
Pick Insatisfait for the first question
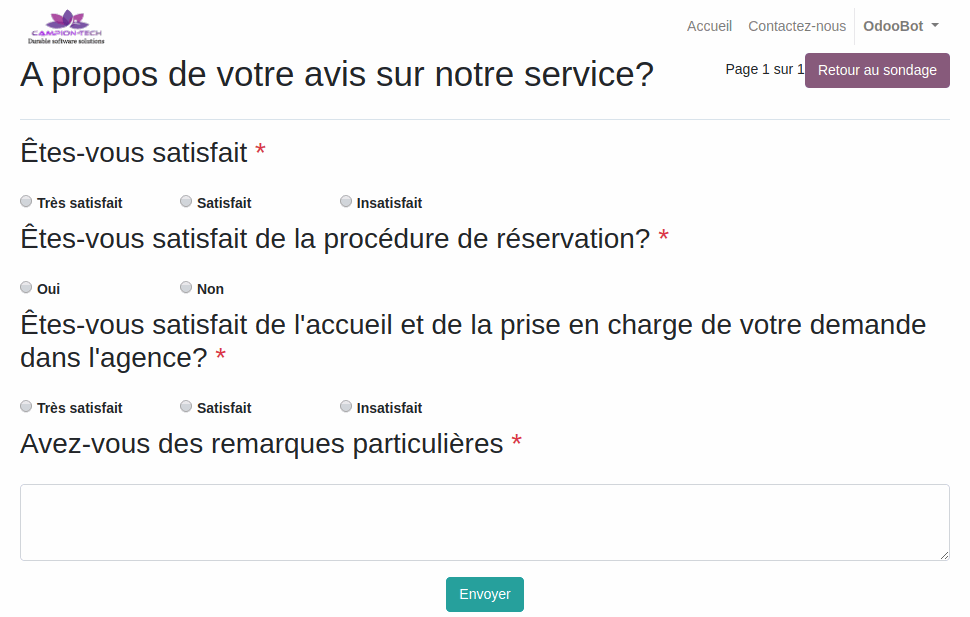tap(346, 201)
